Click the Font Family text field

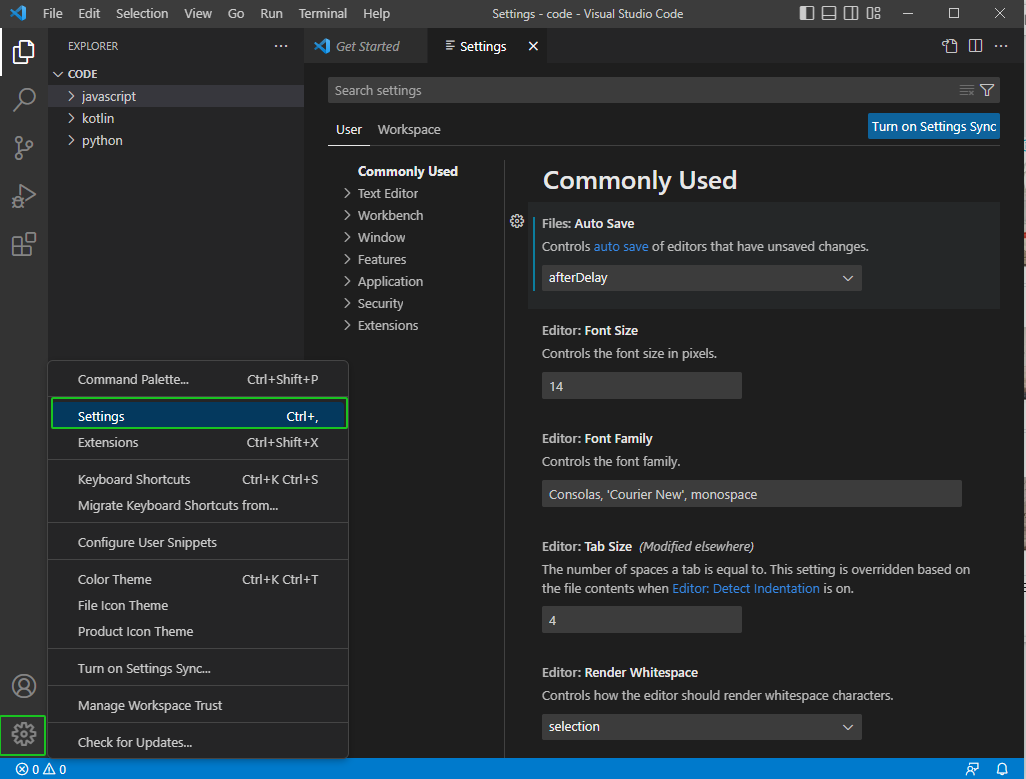[751, 494]
